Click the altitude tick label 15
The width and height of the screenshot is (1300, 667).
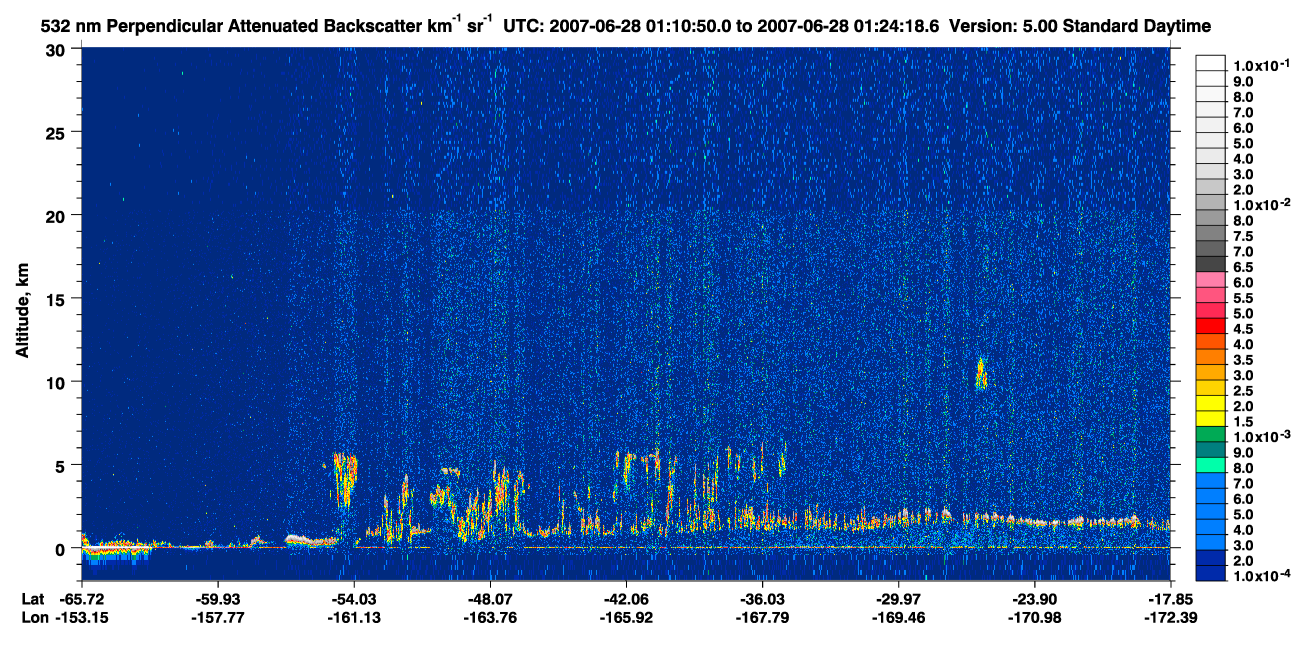point(58,299)
